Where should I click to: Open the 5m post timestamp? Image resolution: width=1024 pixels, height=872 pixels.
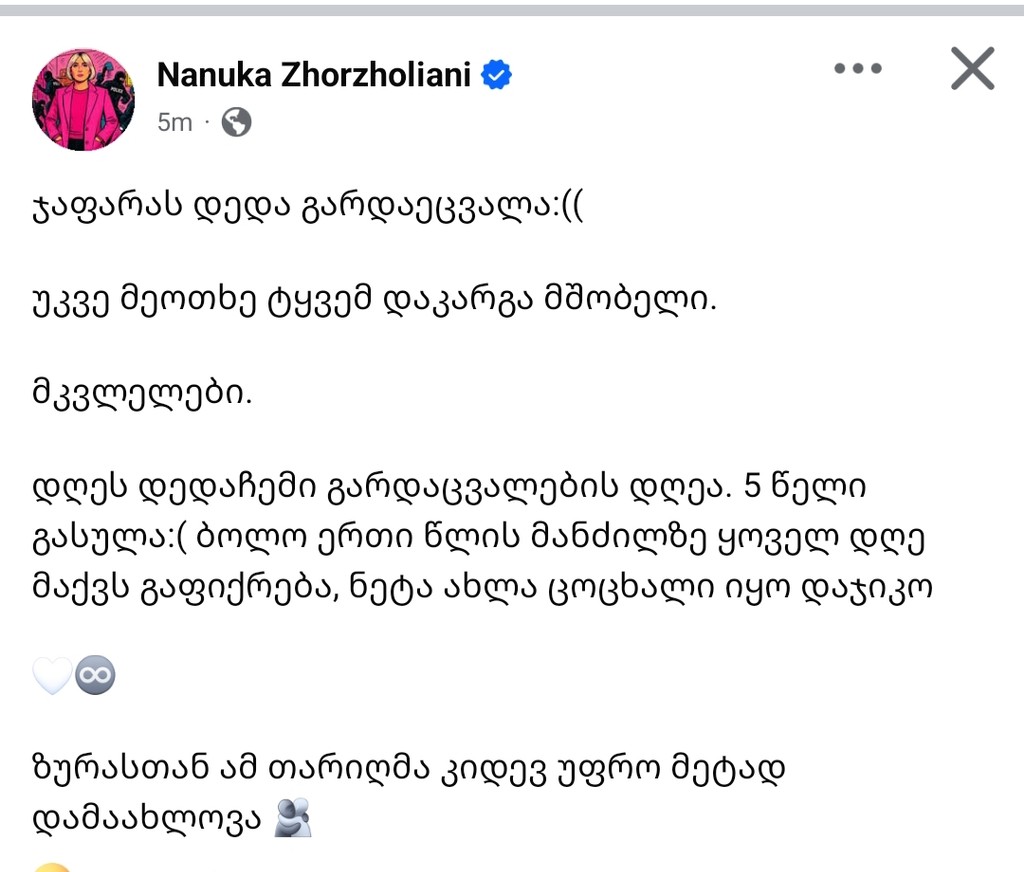(174, 122)
